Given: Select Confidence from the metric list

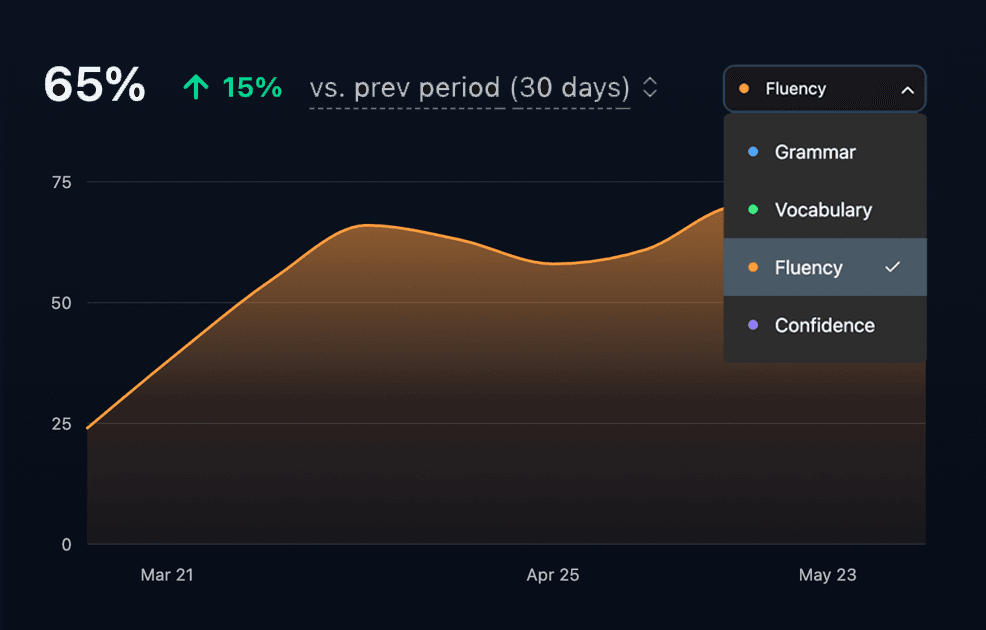Looking at the screenshot, I should pos(824,325).
